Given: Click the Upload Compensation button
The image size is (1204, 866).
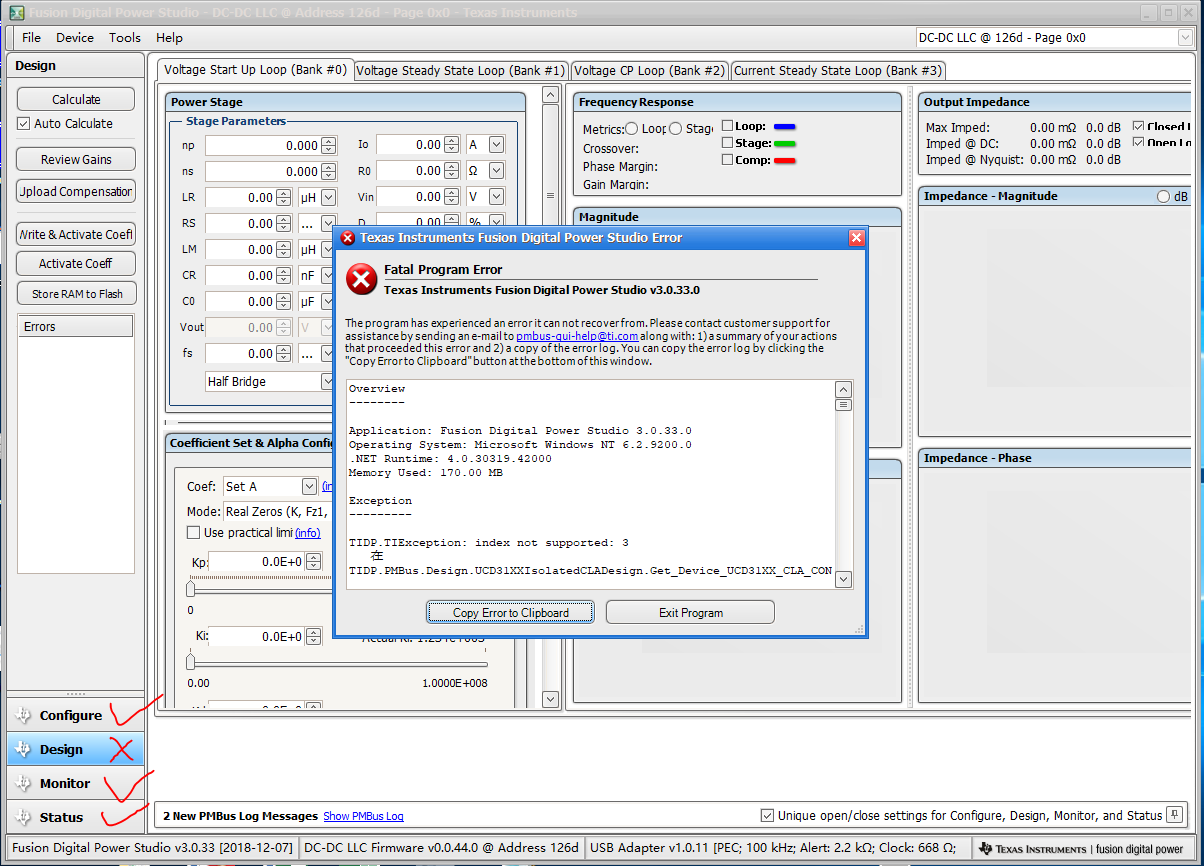Looking at the screenshot, I should (x=76, y=191).
